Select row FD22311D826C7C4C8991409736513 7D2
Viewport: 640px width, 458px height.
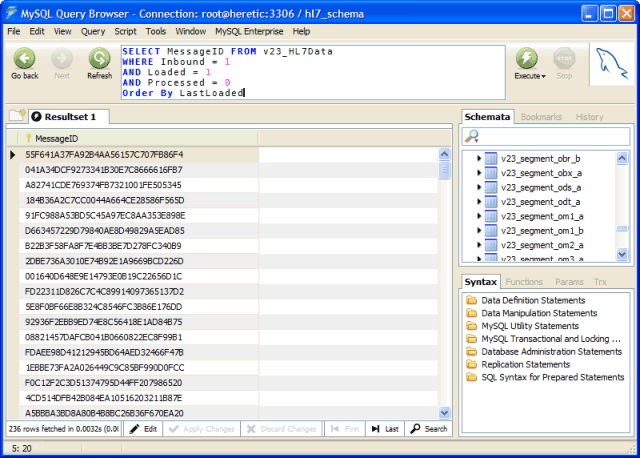click(139, 292)
